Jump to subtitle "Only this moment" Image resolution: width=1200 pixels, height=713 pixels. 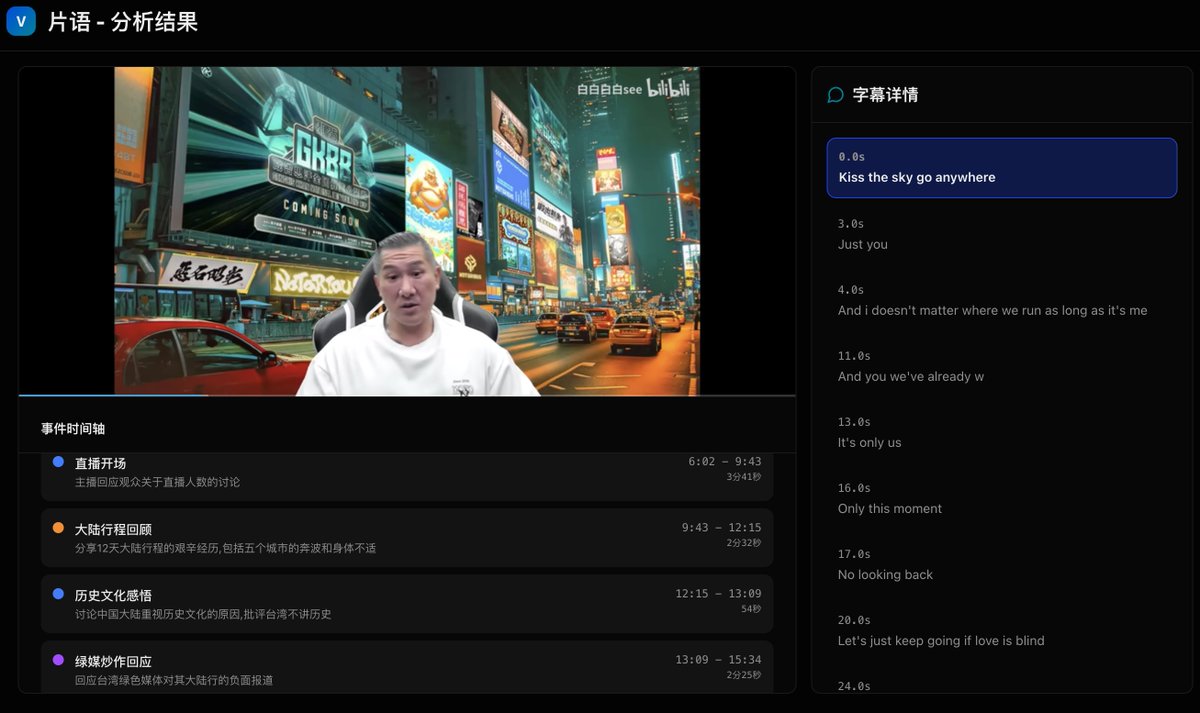click(x=1002, y=498)
